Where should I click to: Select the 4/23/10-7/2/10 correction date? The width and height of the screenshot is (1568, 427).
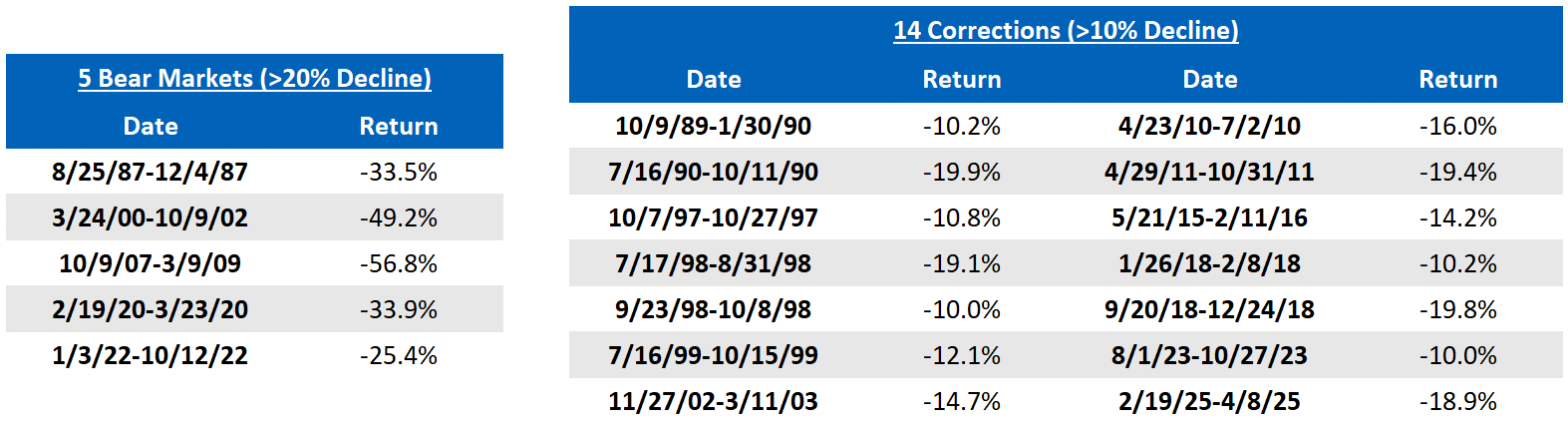1209,126
